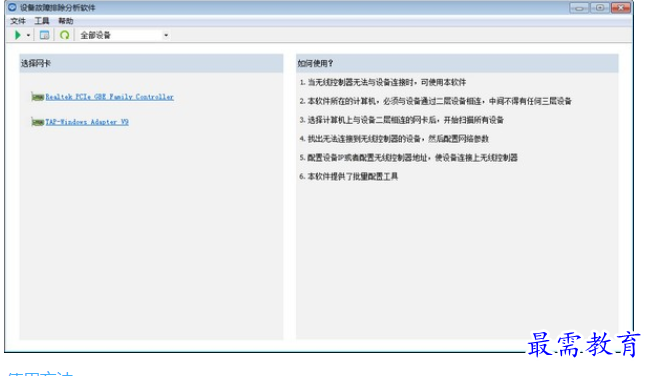Open dropdown arrow beside play button
The width and height of the screenshot is (649, 376).
pos(28,36)
